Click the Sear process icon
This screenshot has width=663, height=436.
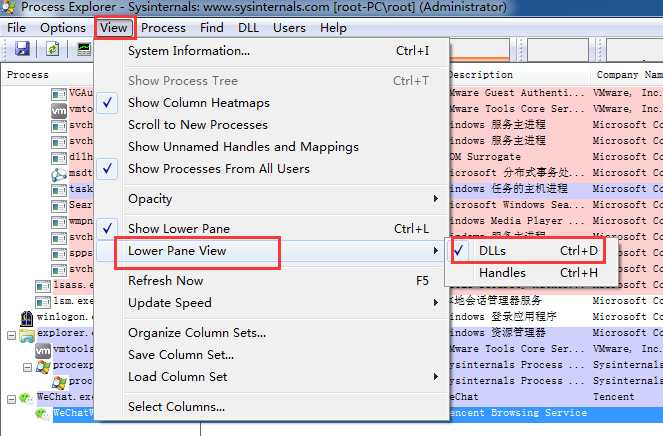[59, 206]
